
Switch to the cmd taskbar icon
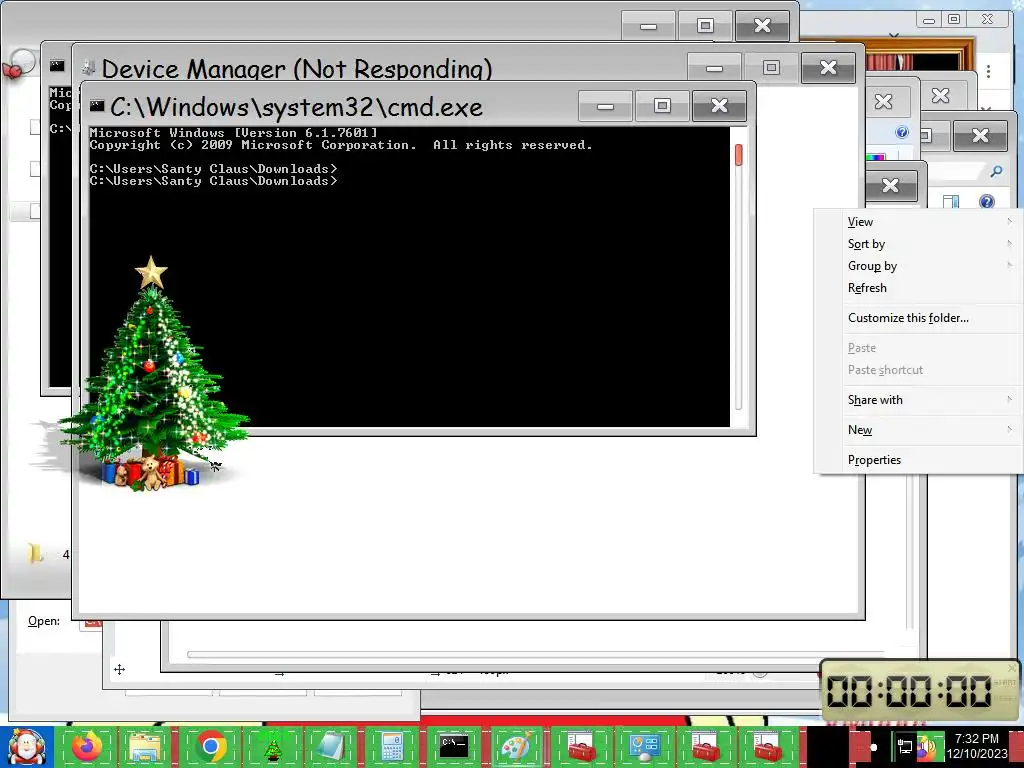454,747
